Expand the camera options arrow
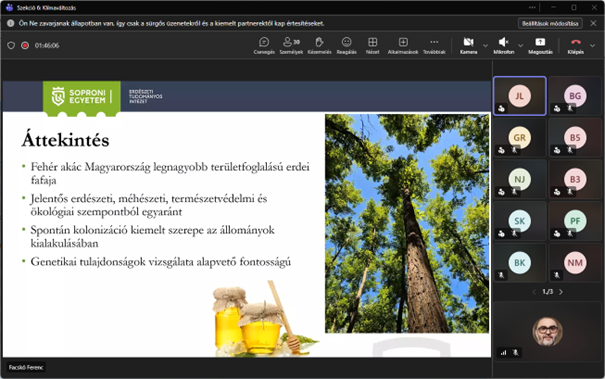The height and width of the screenshot is (379, 605). [x=485, y=46]
